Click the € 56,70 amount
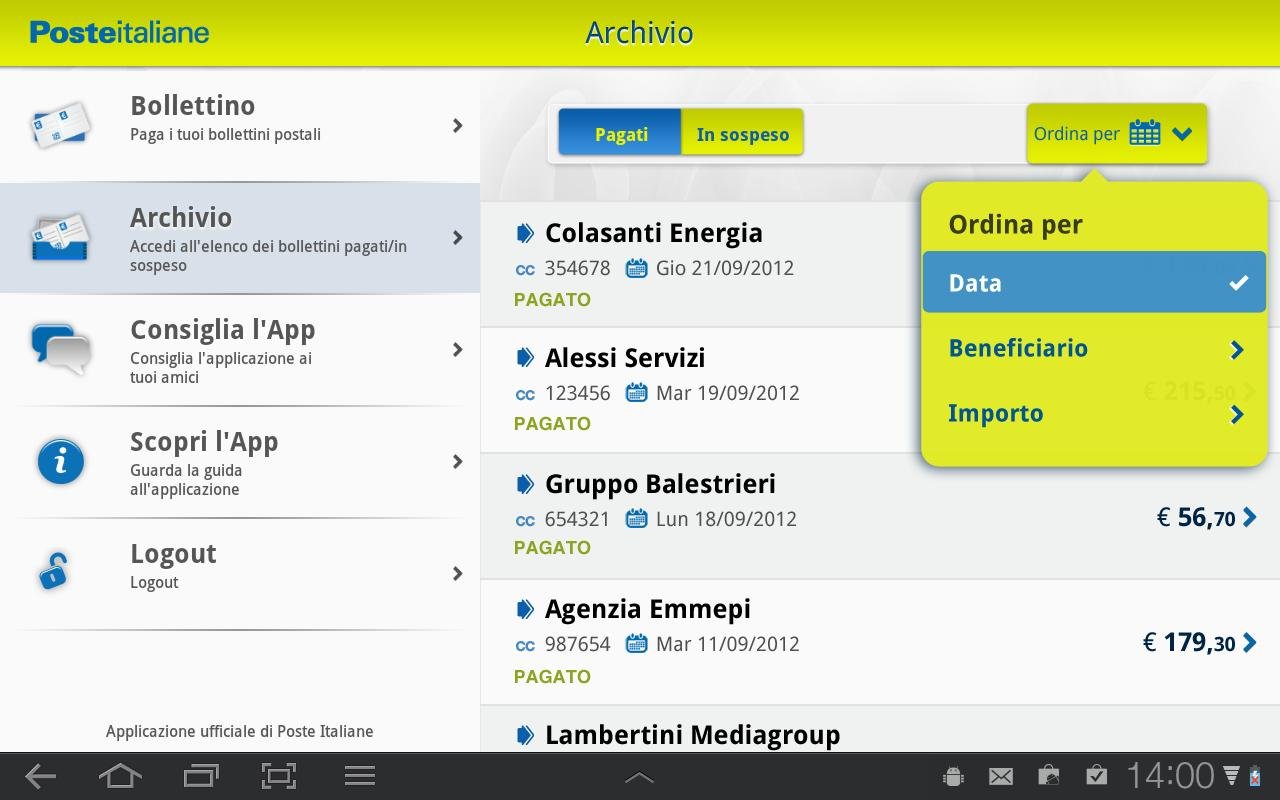This screenshot has width=1280, height=800. tap(1196, 517)
